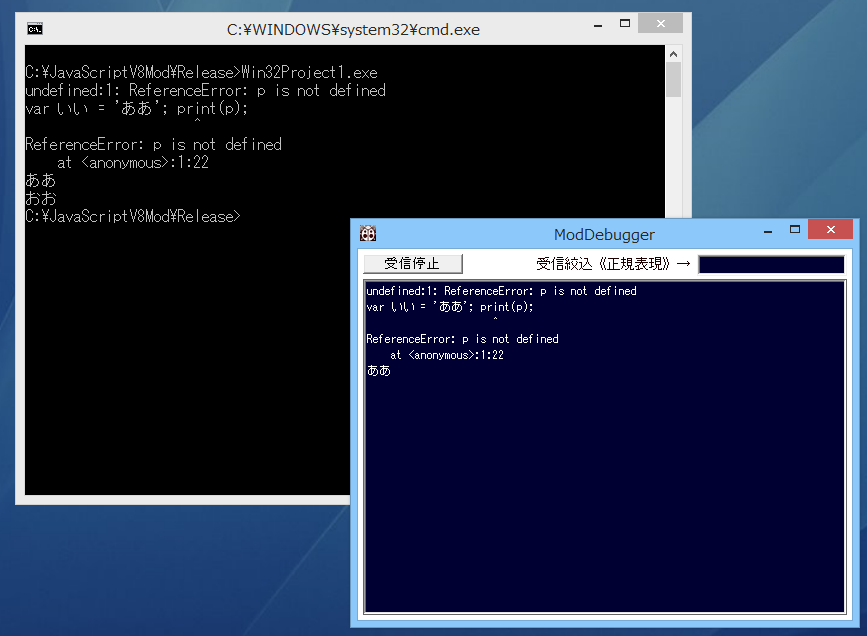Focus the regex filter input box
This screenshot has width=867, height=636.
[x=771, y=264]
